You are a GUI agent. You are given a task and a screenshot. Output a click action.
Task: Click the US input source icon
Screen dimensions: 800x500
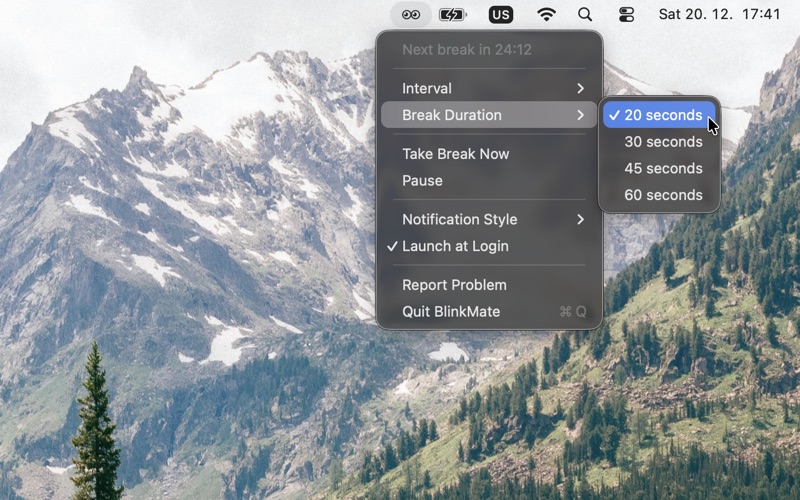pos(501,14)
